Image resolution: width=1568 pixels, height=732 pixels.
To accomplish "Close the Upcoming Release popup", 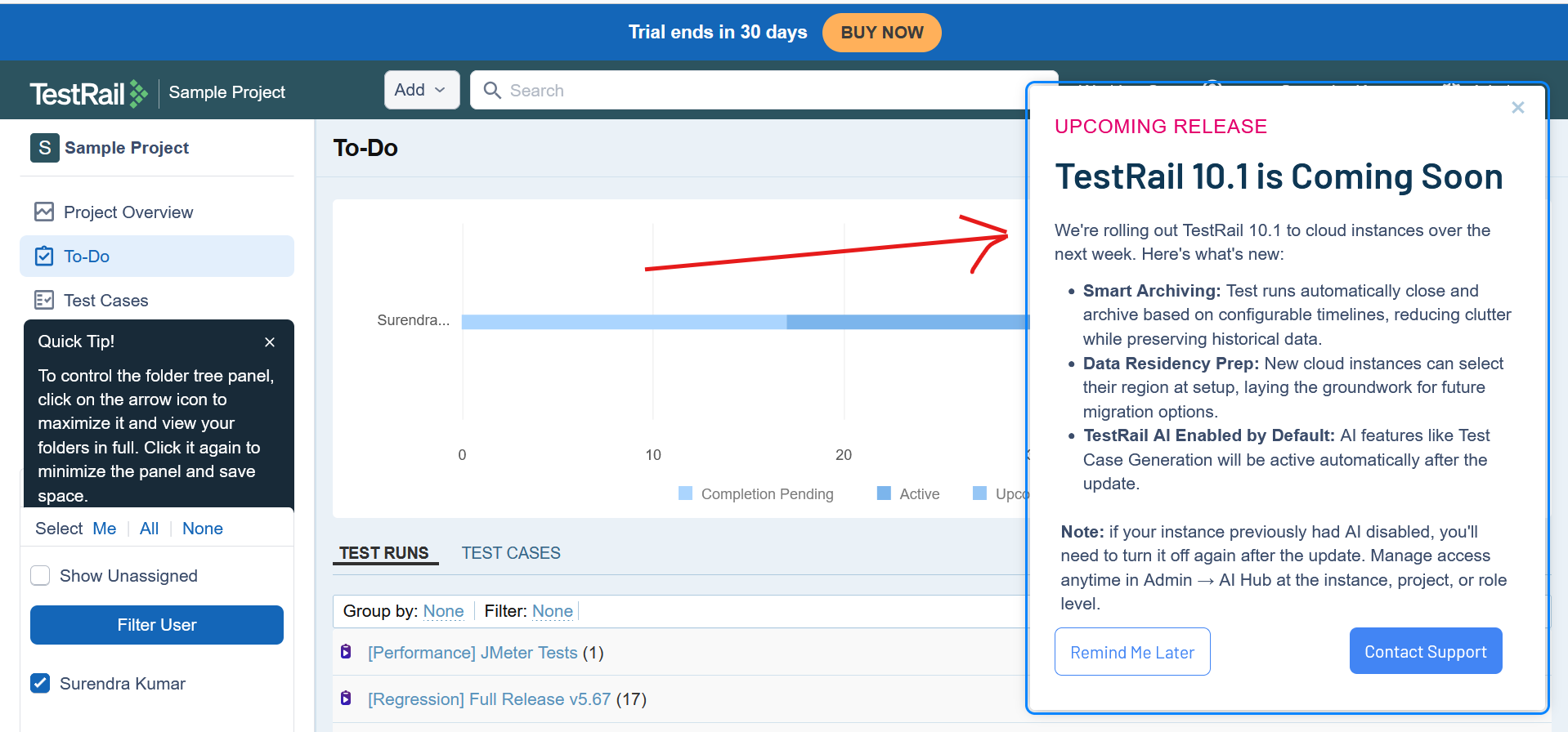I will coord(1517,108).
